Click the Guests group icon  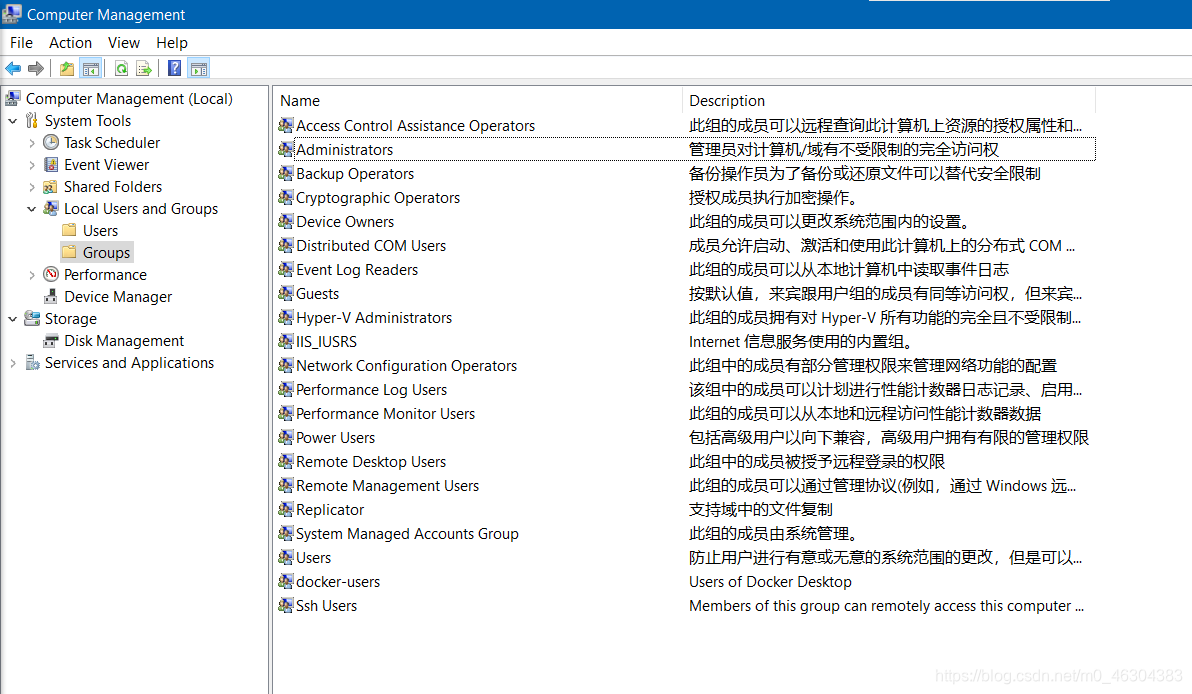[x=286, y=293]
